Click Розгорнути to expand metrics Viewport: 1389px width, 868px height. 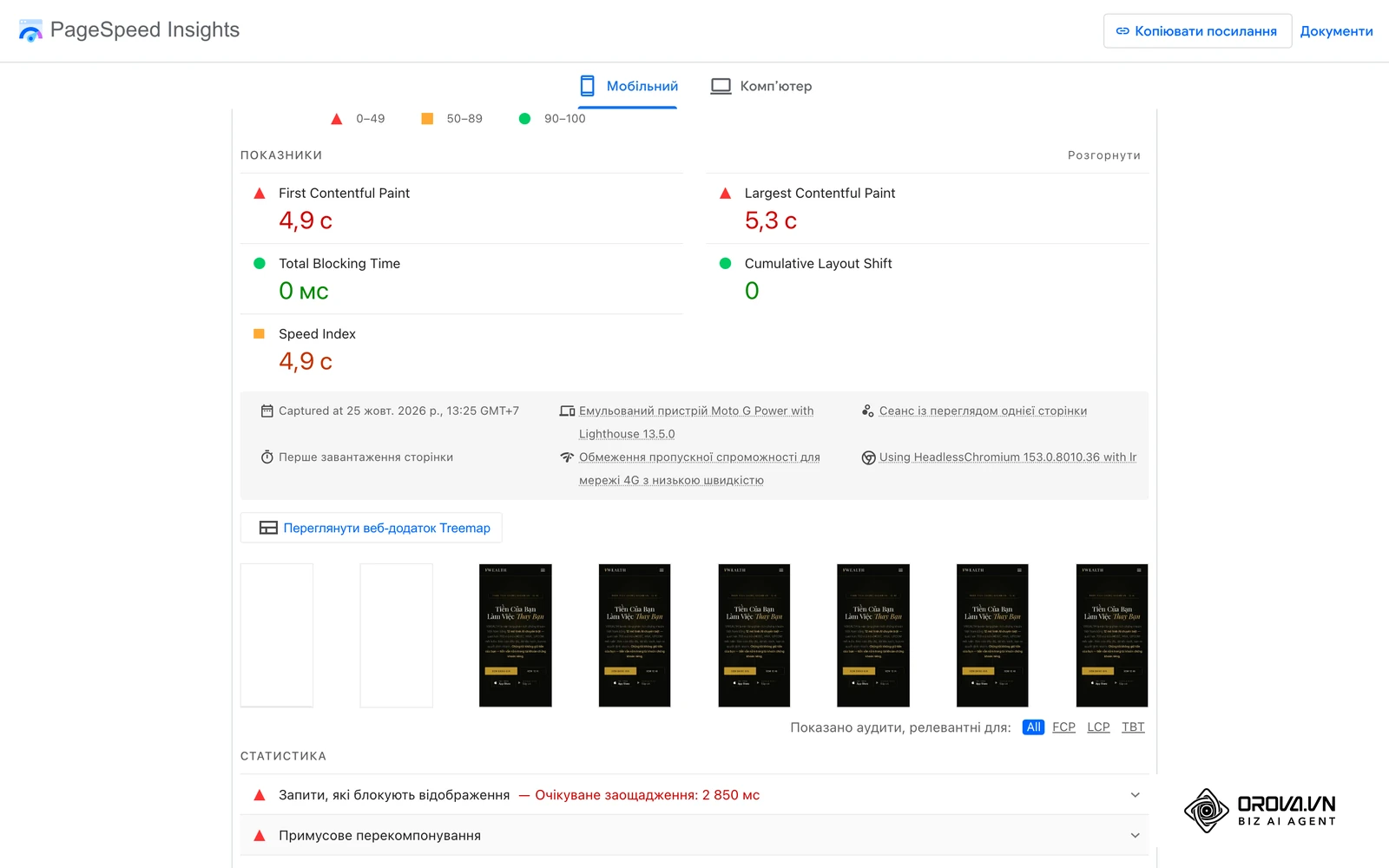tap(1104, 155)
